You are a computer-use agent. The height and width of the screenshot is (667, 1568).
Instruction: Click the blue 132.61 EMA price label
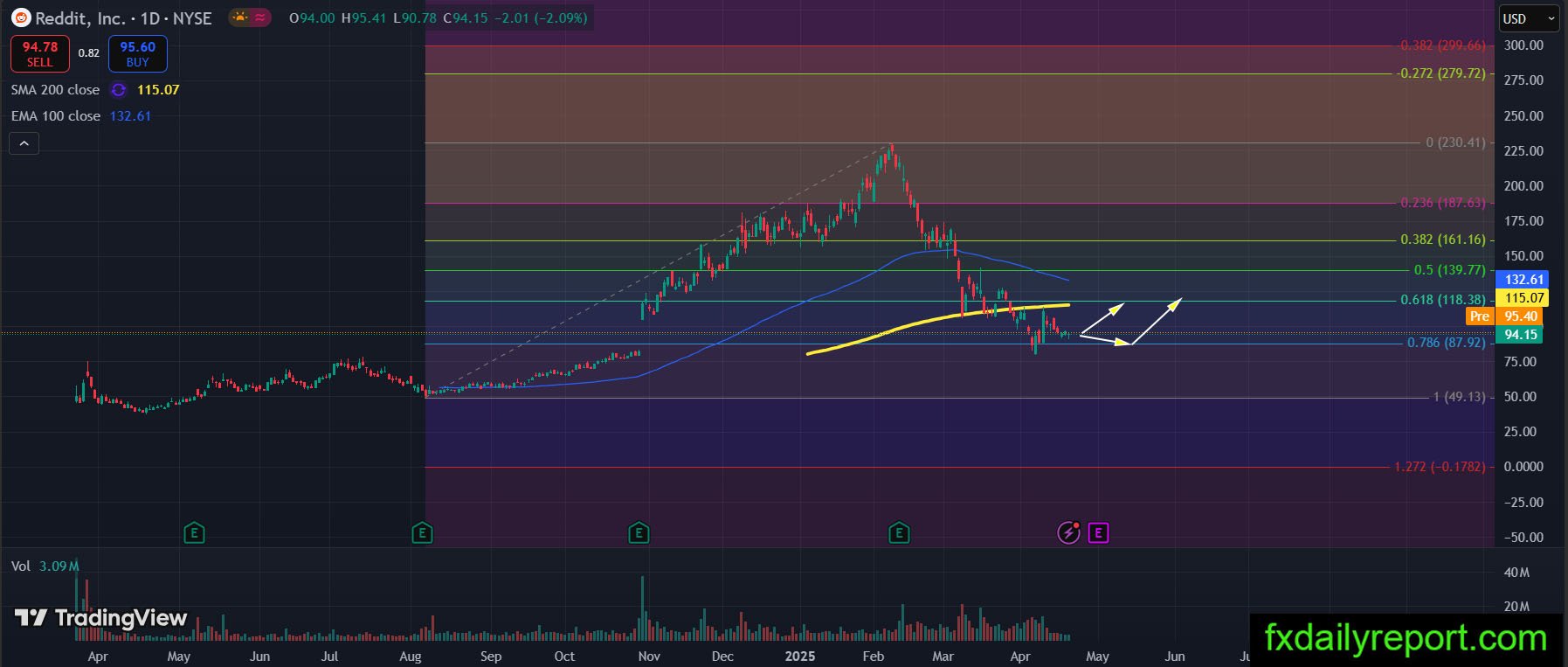click(1524, 280)
